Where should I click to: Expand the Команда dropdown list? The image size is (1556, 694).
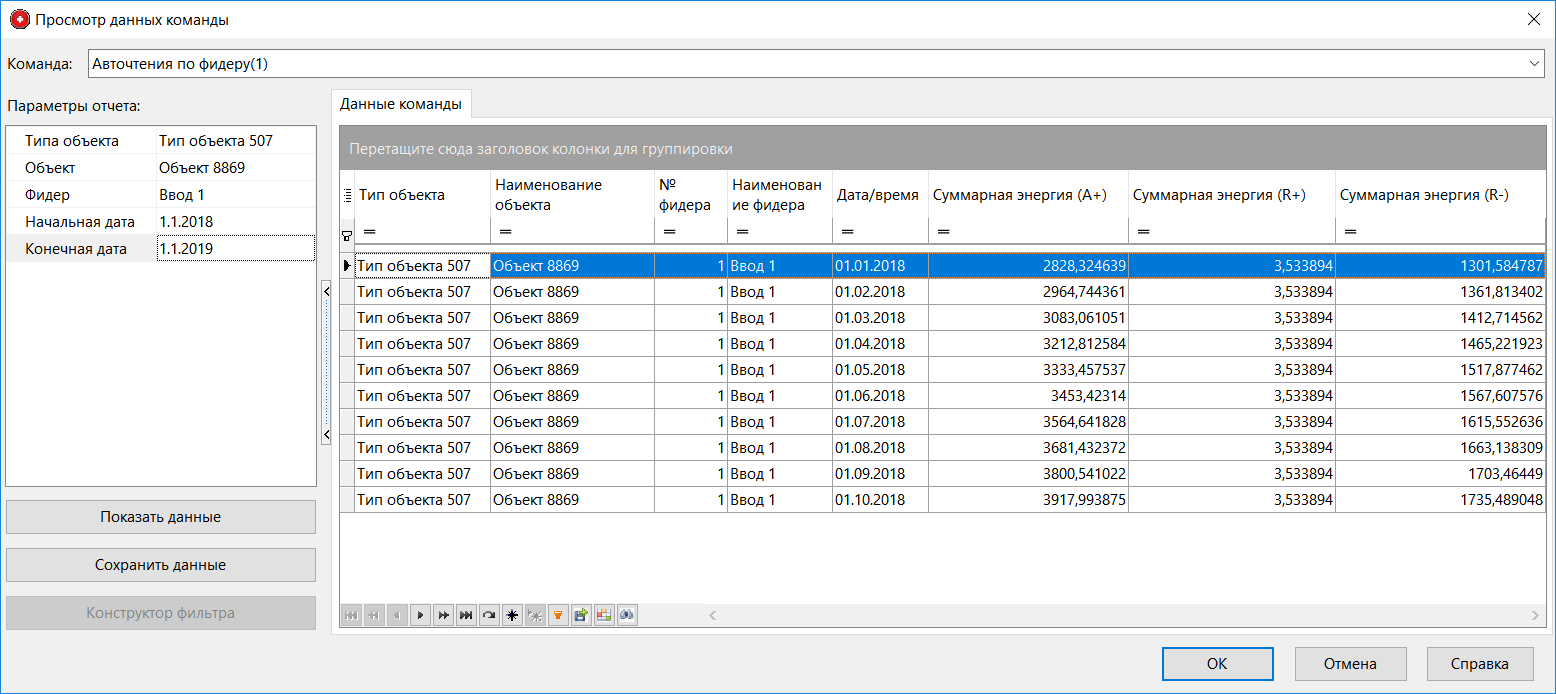coord(1533,63)
